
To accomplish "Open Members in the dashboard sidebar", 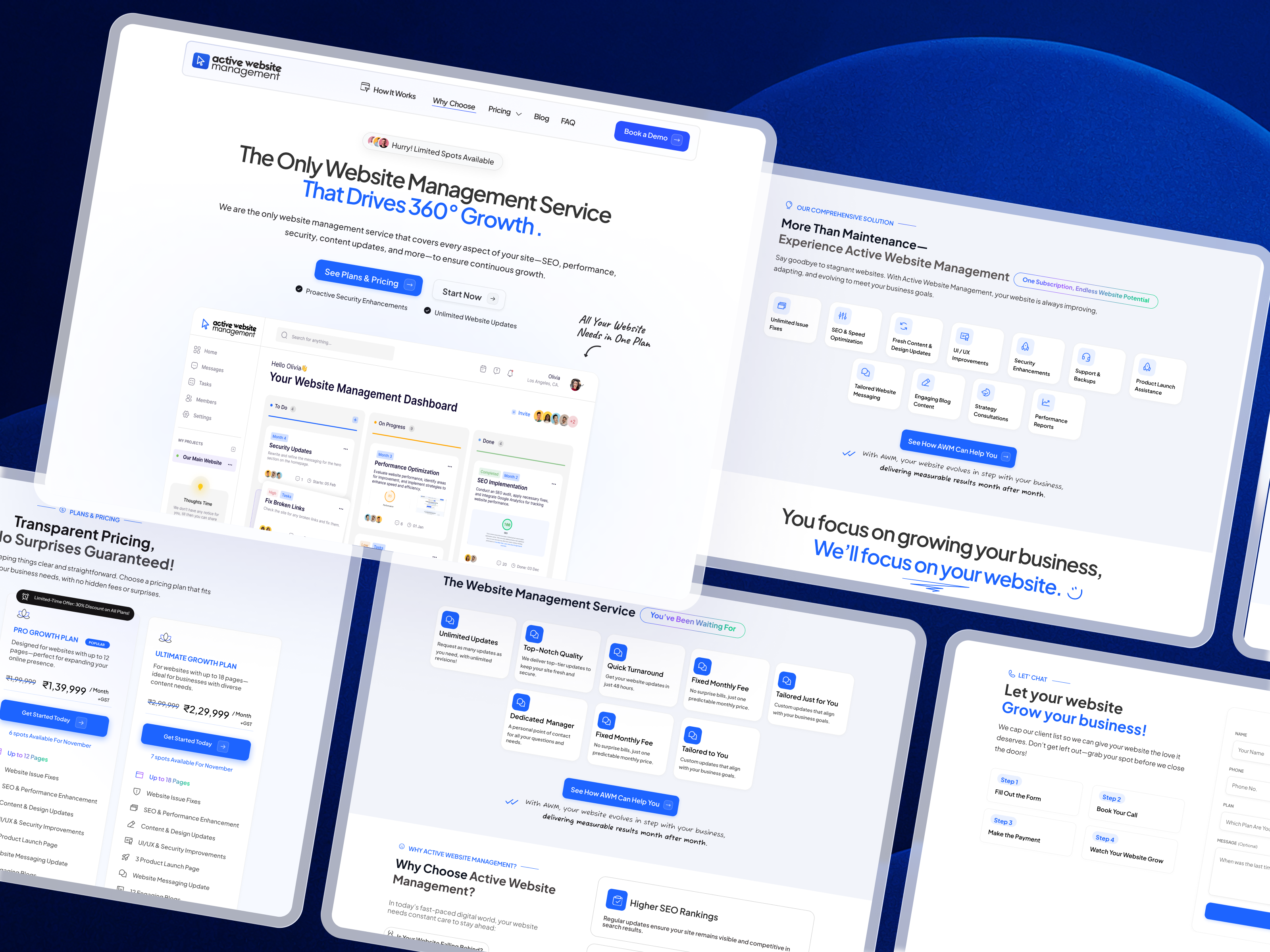I will (x=201, y=400).
